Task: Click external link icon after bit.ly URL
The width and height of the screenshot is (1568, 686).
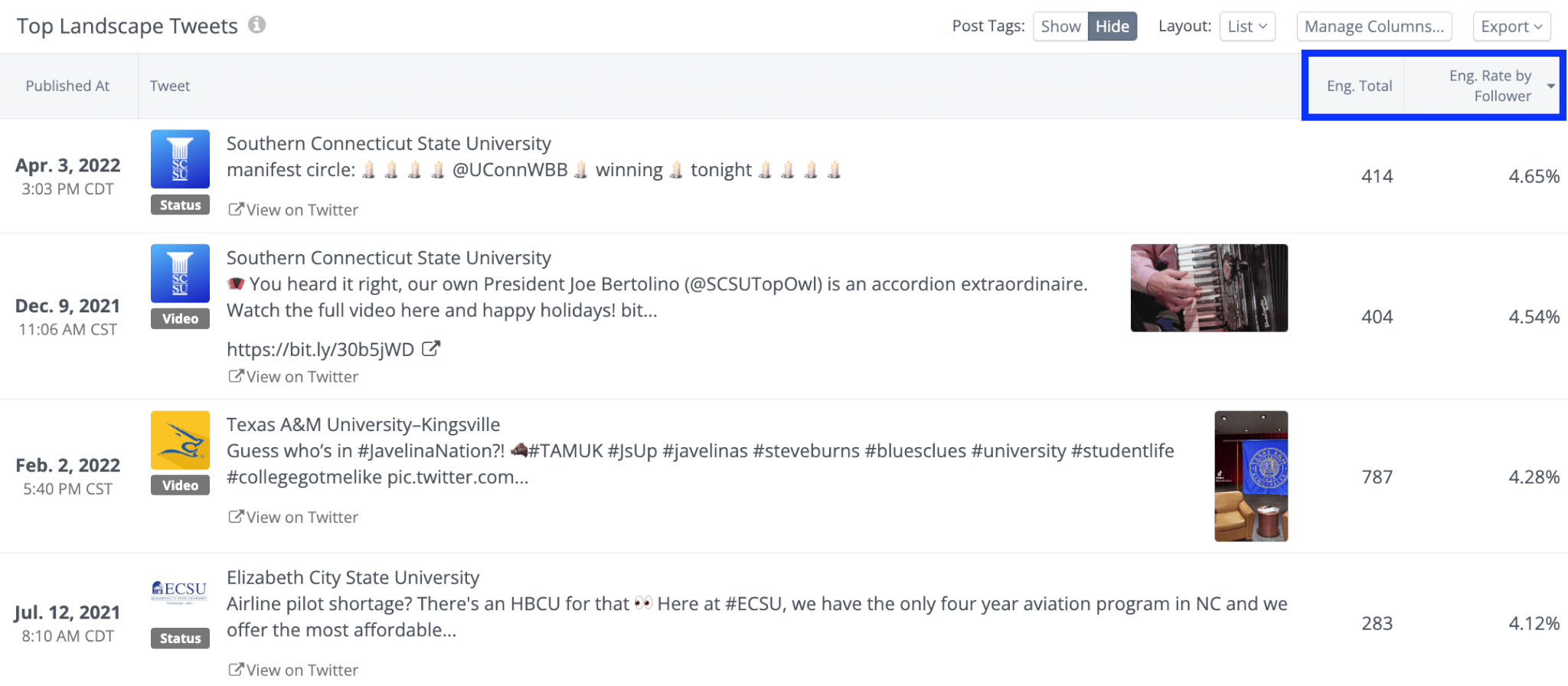Action: point(431,349)
